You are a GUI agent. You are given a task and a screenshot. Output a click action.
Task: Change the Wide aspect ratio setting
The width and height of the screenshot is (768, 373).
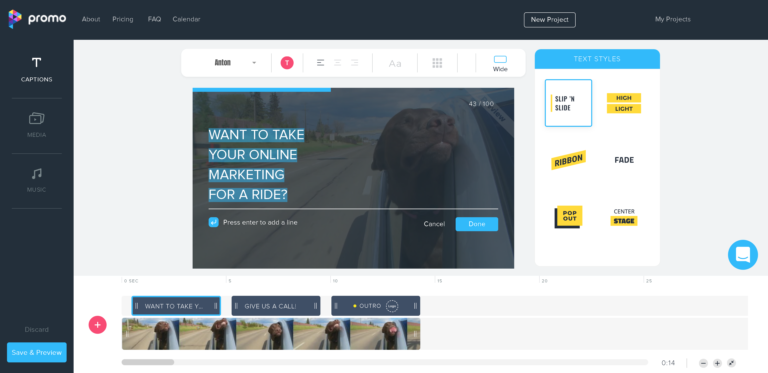tap(500, 63)
